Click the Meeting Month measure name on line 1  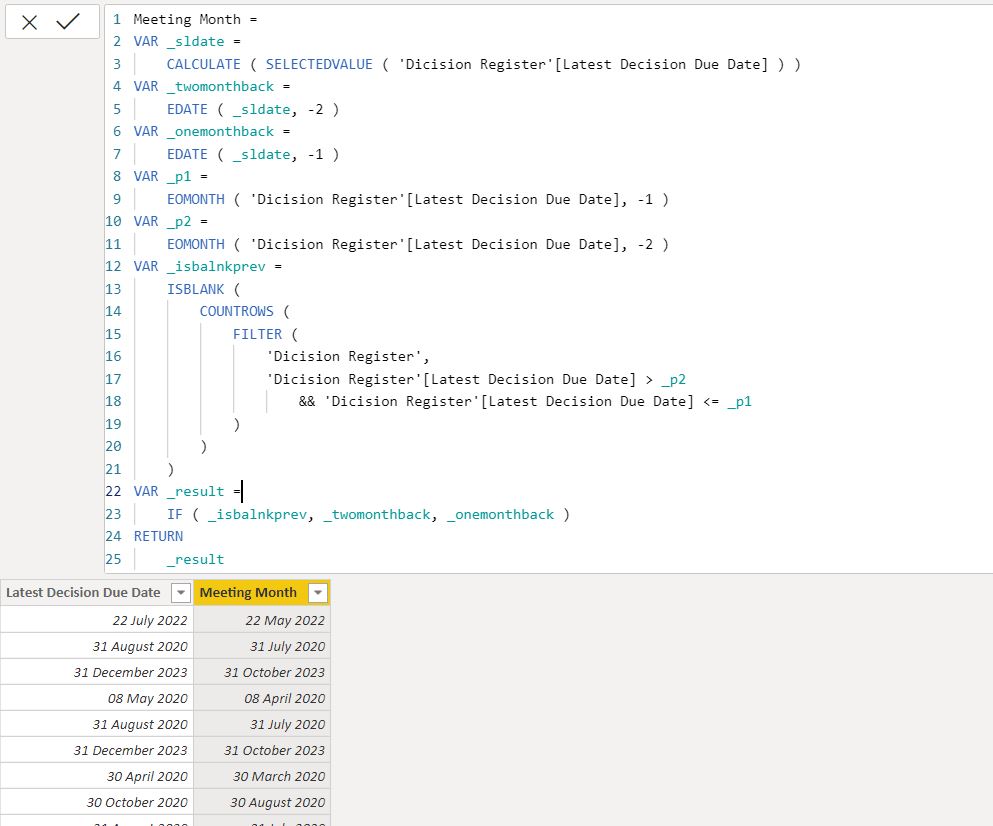187,20
